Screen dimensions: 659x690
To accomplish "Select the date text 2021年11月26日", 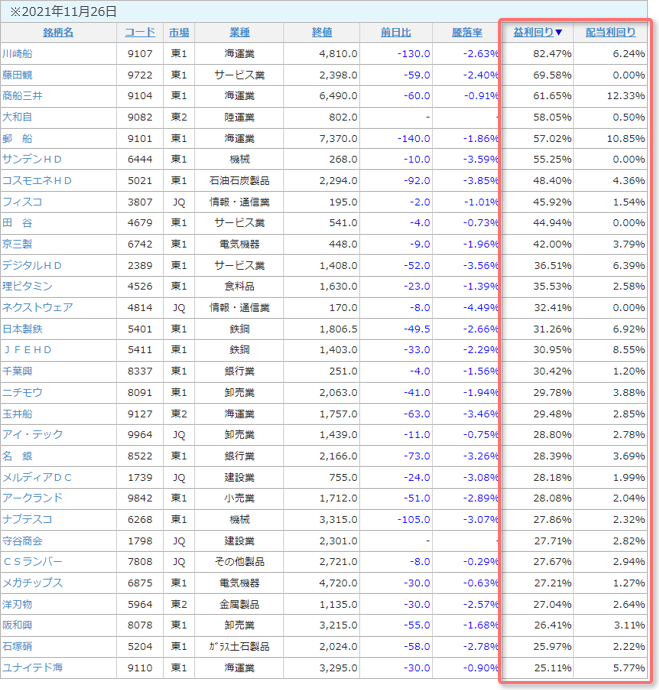I will click(69, 12).
